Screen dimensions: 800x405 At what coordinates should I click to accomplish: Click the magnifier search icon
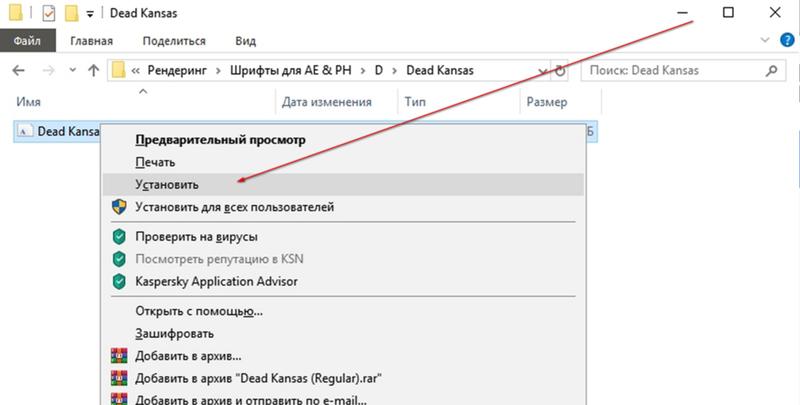[x=772, y=70]
